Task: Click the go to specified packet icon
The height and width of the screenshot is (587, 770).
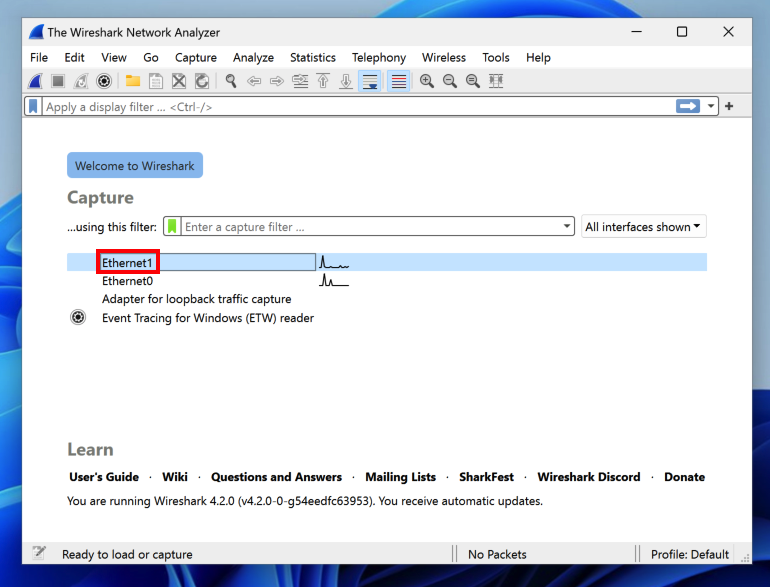Action: (300, 81)
